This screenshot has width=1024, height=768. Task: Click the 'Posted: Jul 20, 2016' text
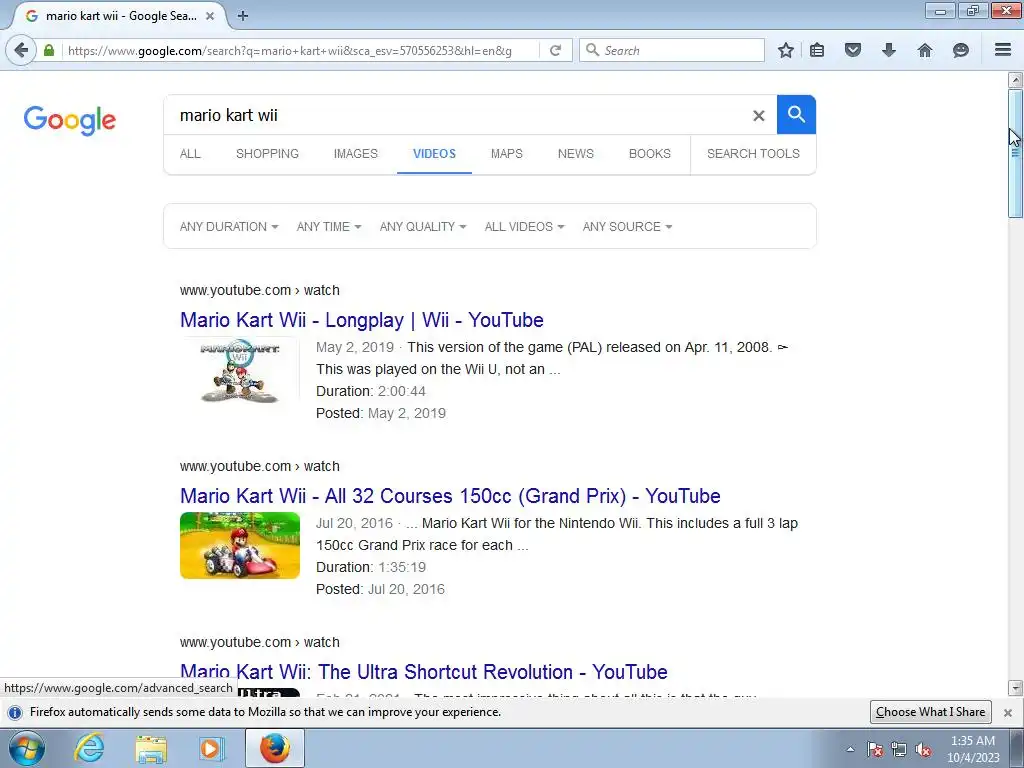[380, 589]
